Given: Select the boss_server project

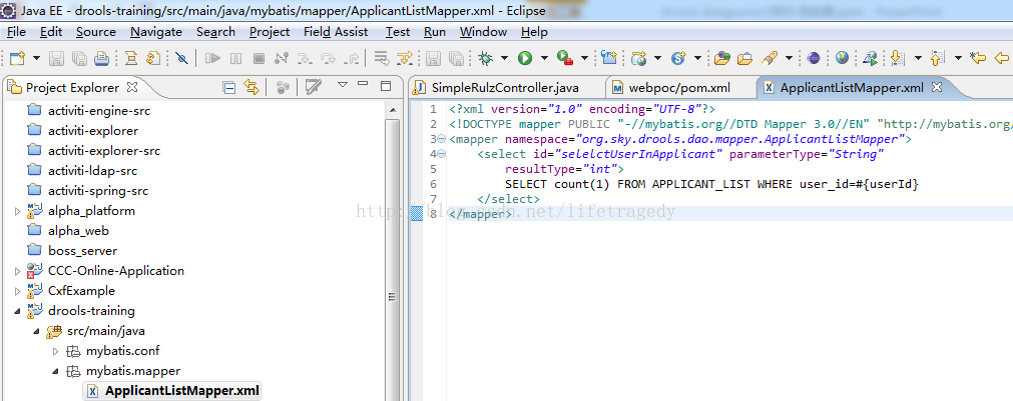Looking at the screenshot, I should click(x=83, y=251).
